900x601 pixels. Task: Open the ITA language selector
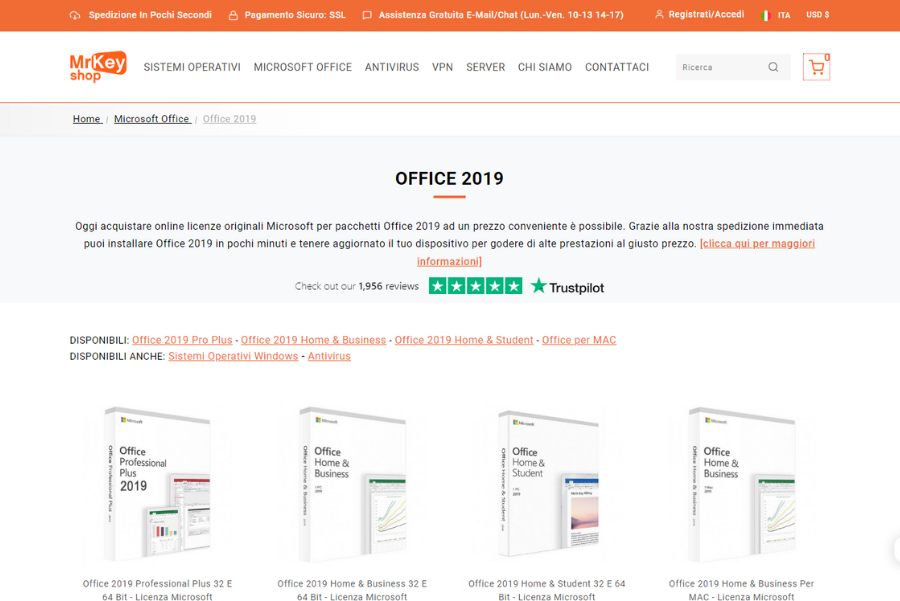(785, 14)
